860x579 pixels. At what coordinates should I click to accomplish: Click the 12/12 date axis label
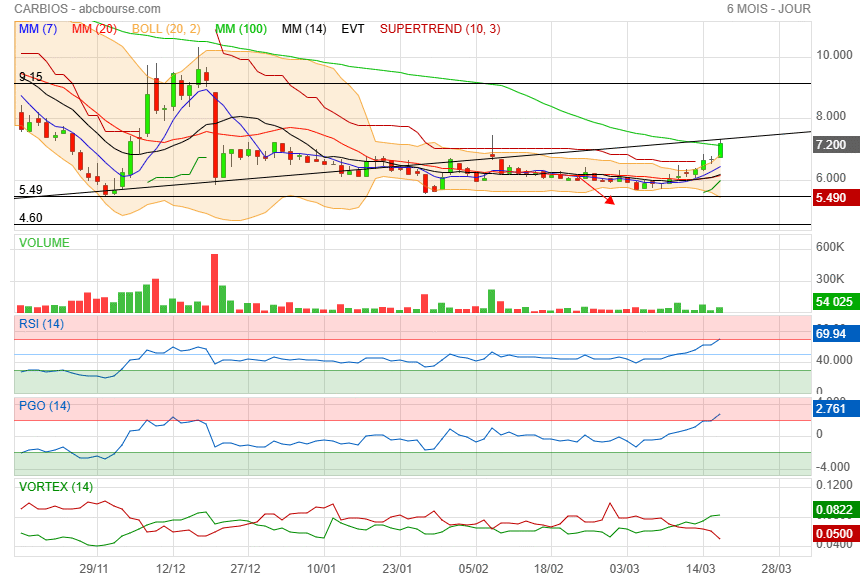(171, 569)
